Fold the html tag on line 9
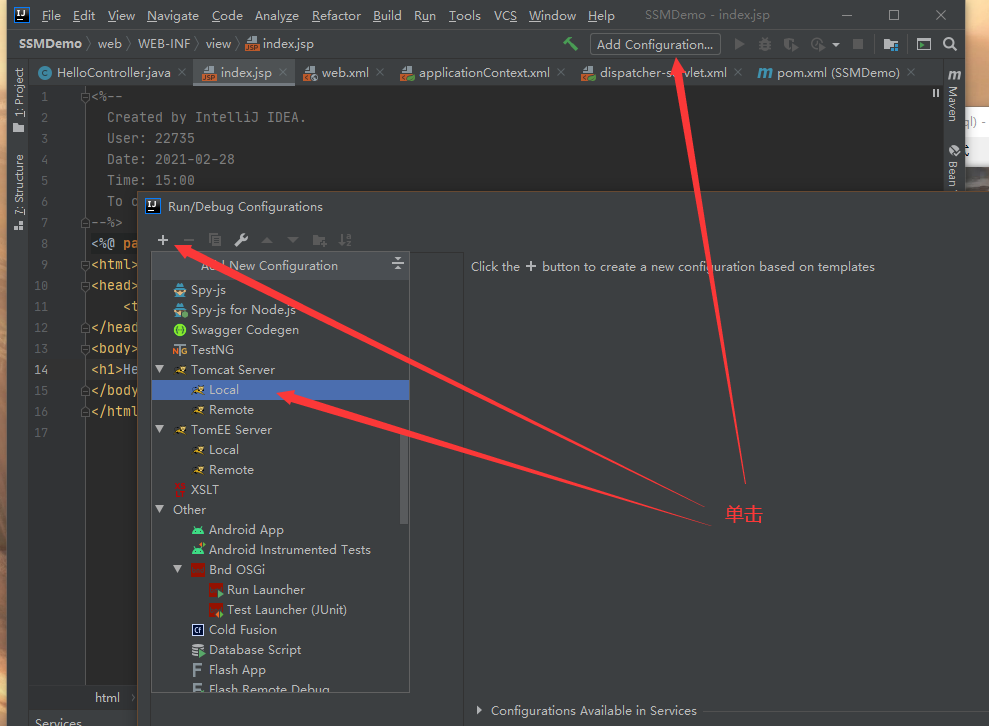The image size is (989, 726). coord(85,264)
